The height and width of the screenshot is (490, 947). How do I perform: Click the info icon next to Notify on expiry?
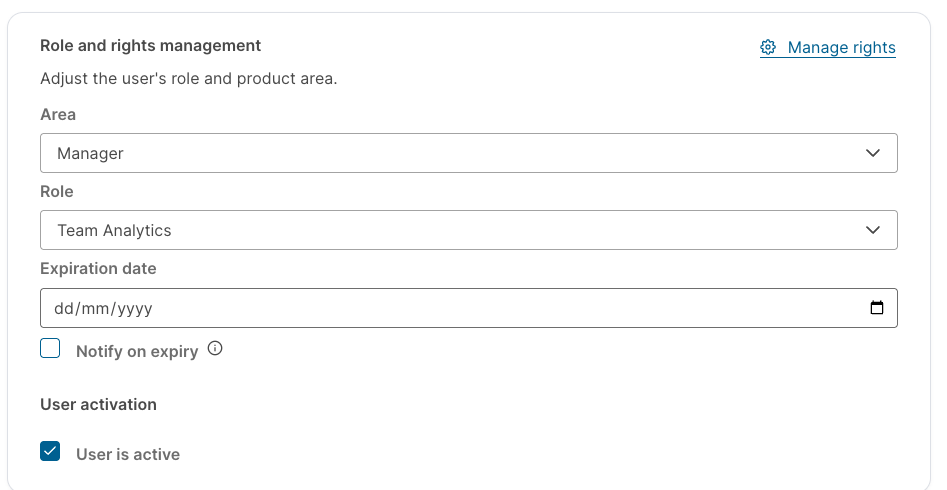pyautogui.click(x=215, y=348)
